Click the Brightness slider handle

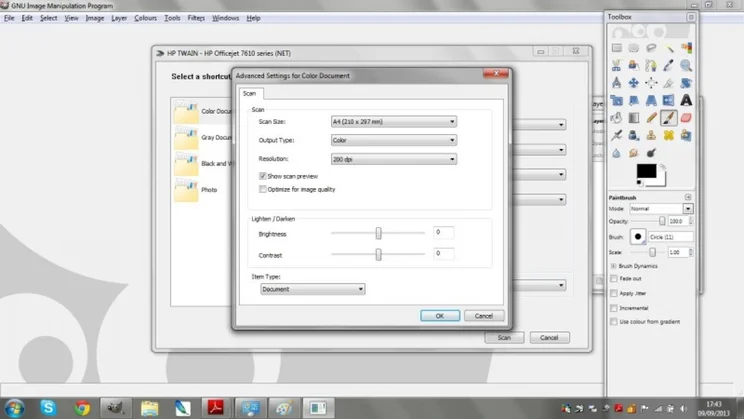tap(378, 233)
